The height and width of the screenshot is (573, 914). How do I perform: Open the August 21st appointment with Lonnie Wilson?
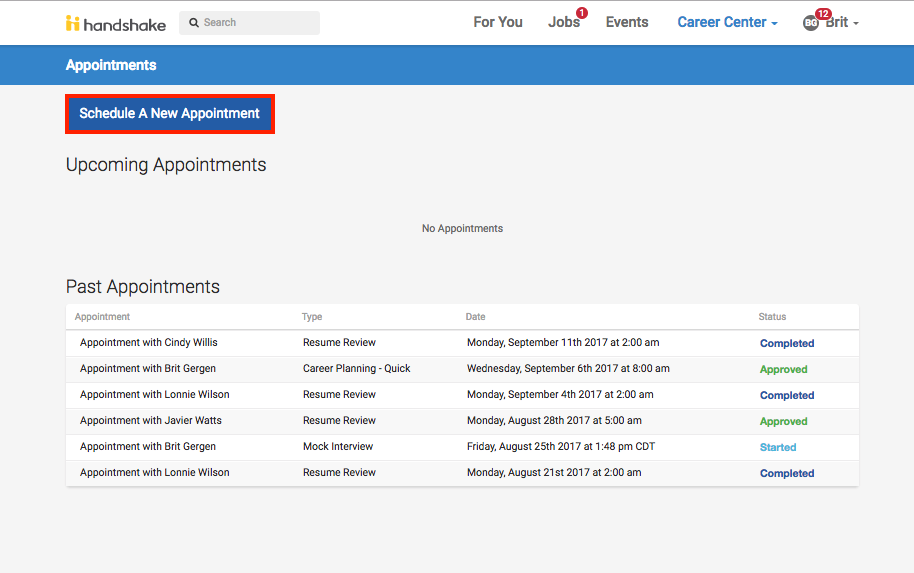(x=154, y=473)
